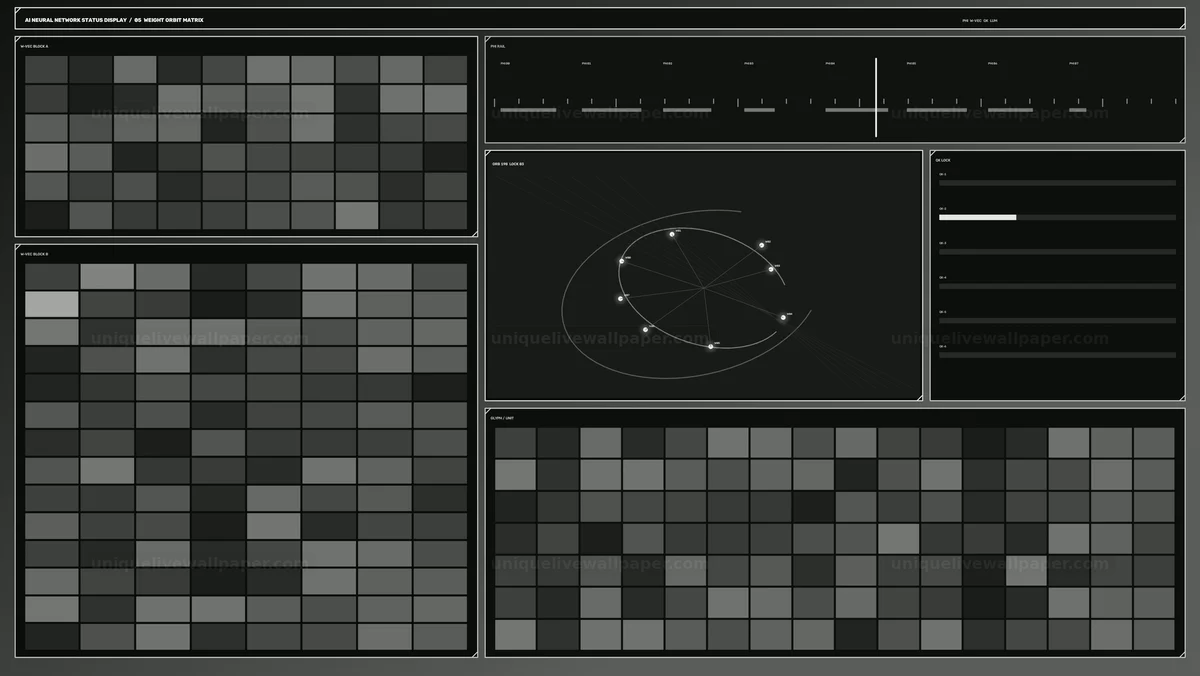Click the orbit hub where spokes converge
The image size is (1200, 676).
(x=703, y=289)
